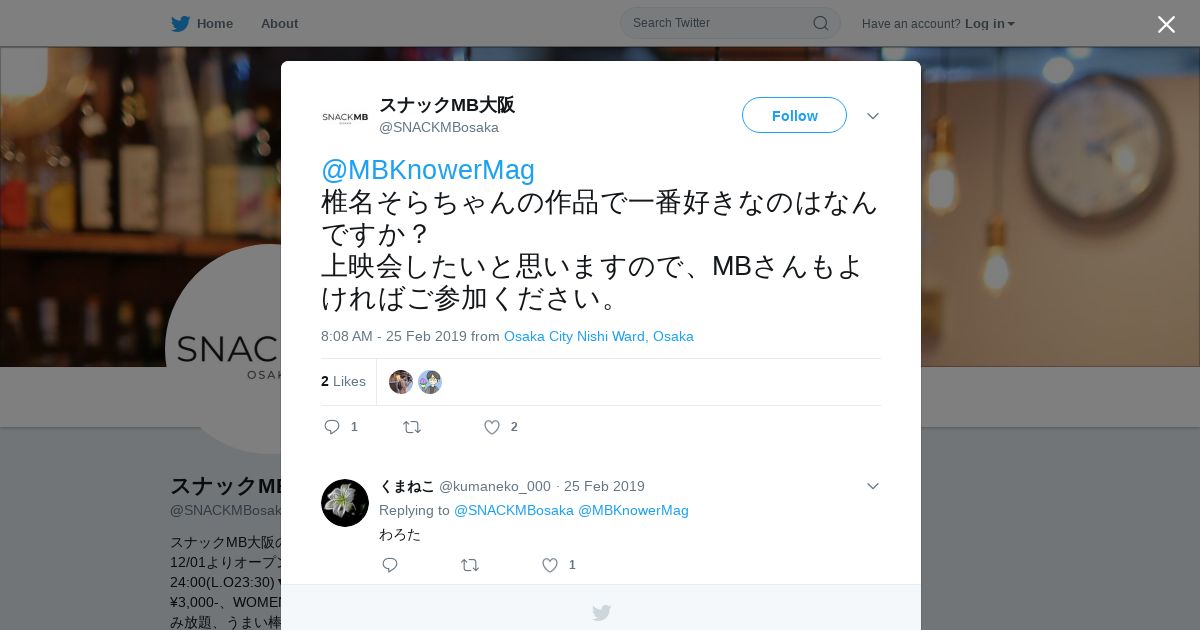This screenshot has height=630, width=1200.
Task: Open the Log in dropdown
Action: tap(989, 24)
